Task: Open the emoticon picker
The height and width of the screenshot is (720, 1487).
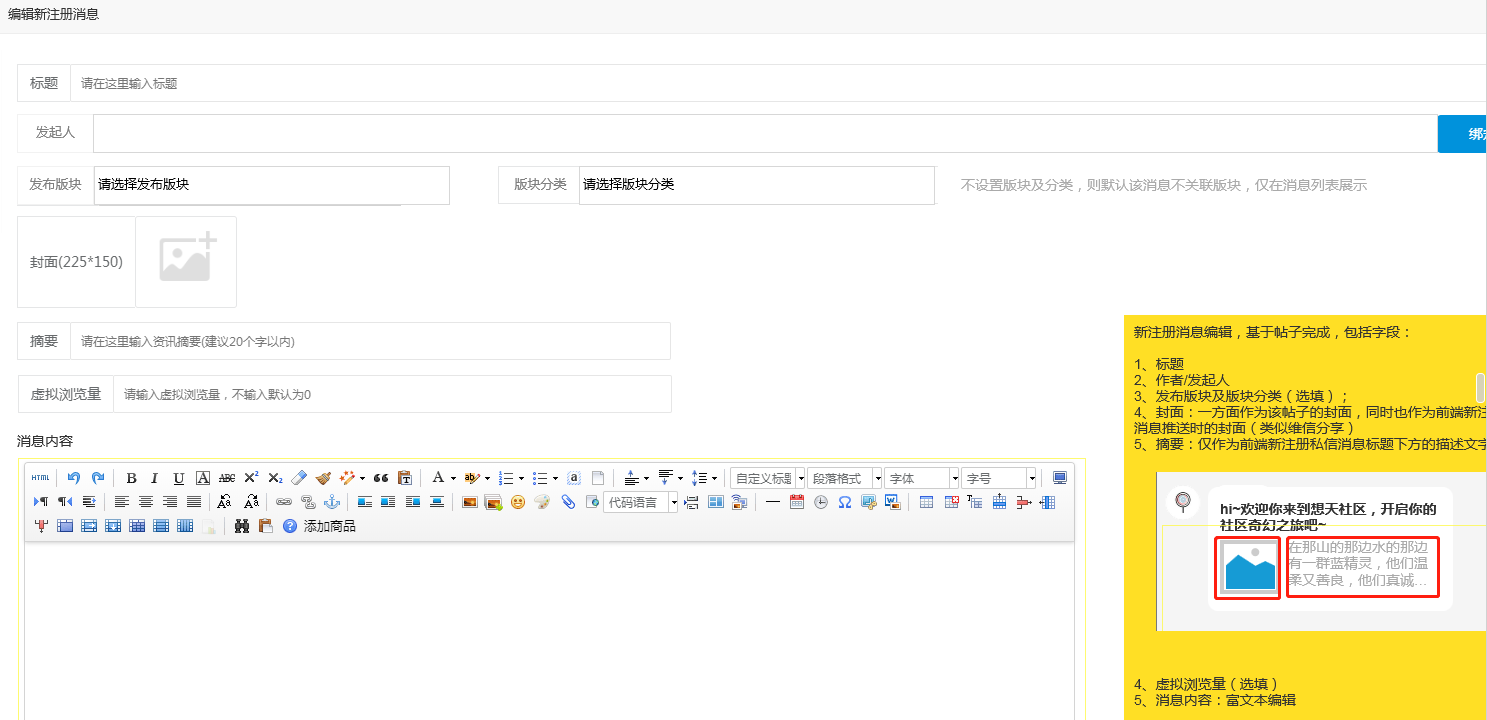Action: click(517, 502)
